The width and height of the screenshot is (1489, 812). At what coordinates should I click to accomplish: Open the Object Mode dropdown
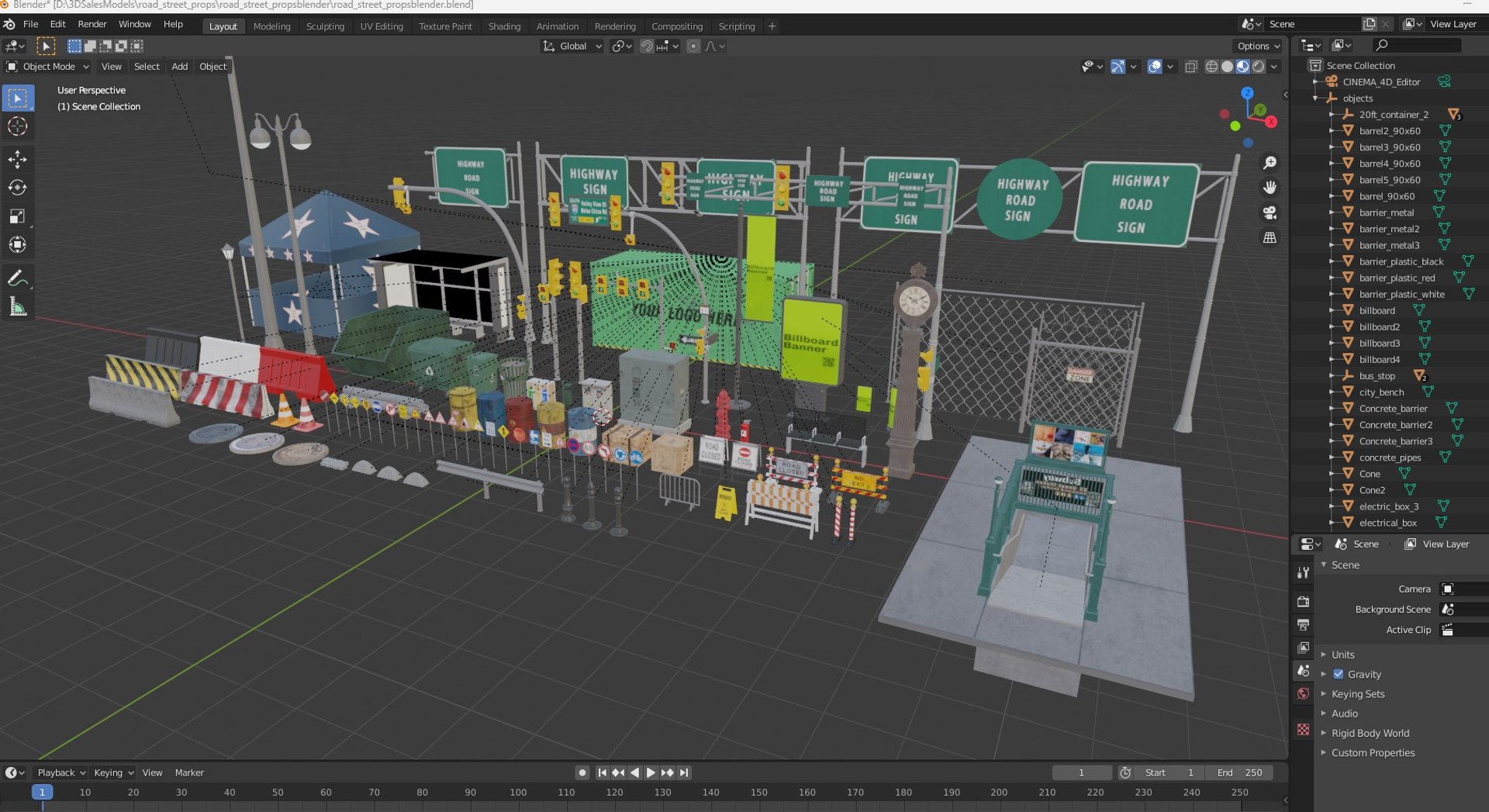point(48,67)
